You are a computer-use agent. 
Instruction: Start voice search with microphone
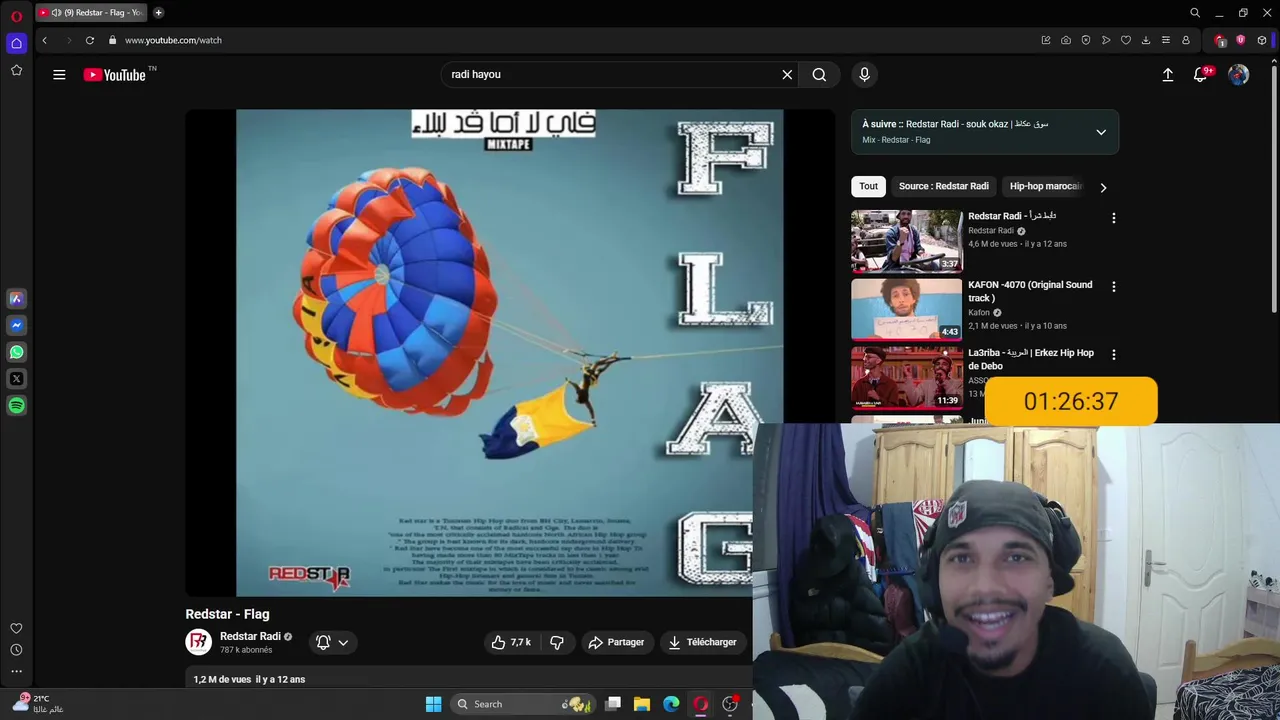coord(865,74)
